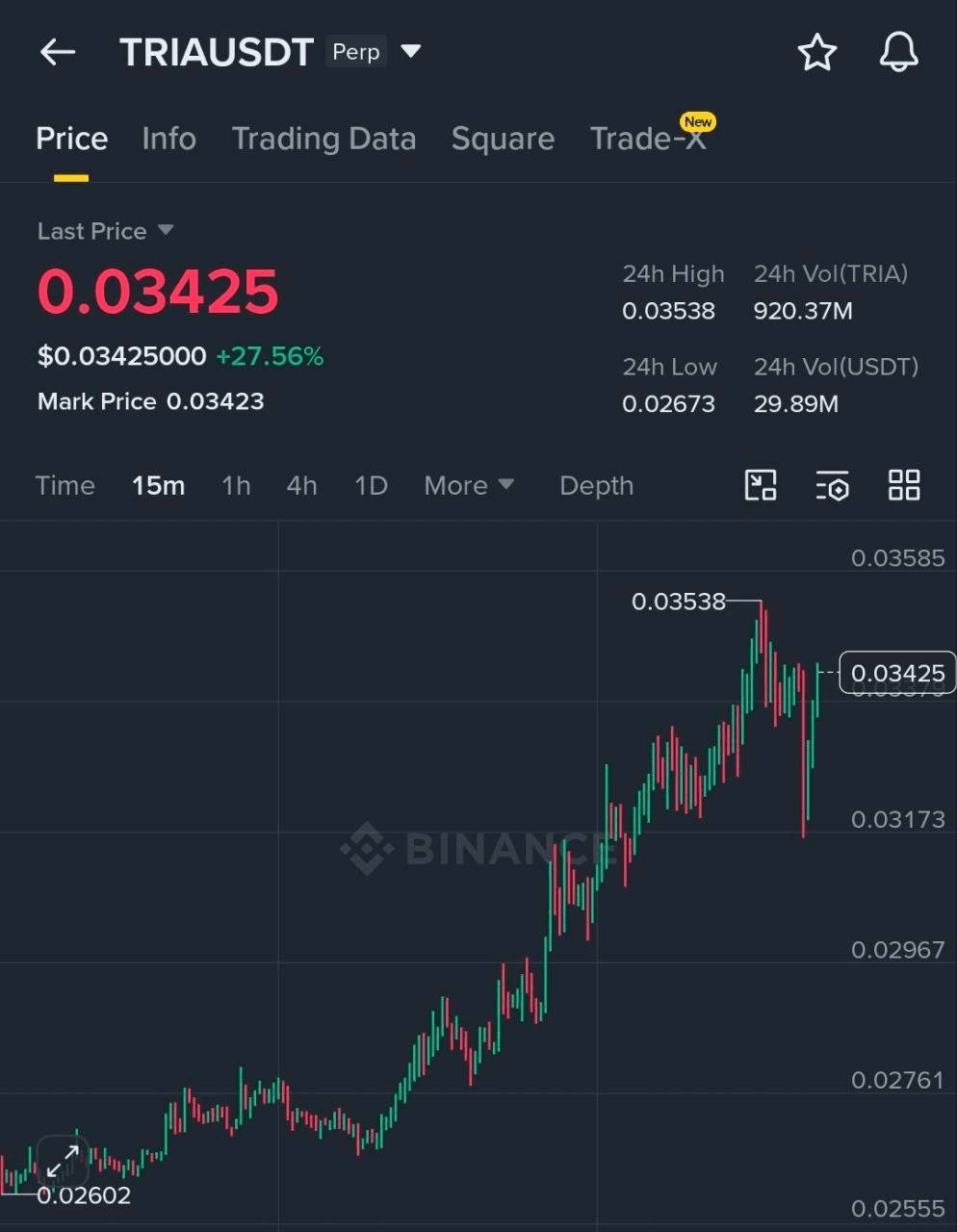Open the chart drawing tools icon
This screenshot has width=957, height=1232.
coord(761,485)
